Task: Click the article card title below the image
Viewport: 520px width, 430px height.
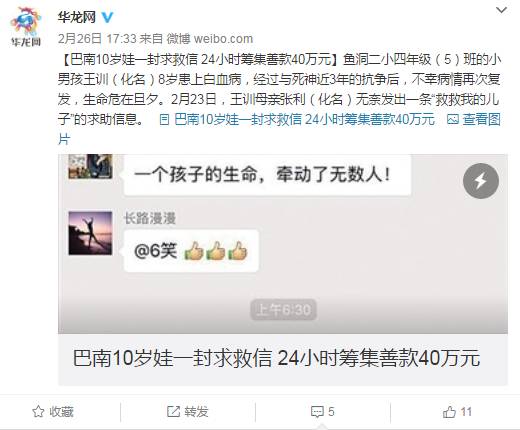Action: (276, 358)
